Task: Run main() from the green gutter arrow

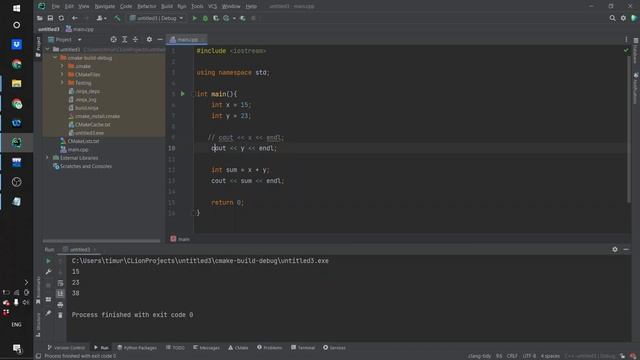Action: pyautogui.click(x=183, y=94)
